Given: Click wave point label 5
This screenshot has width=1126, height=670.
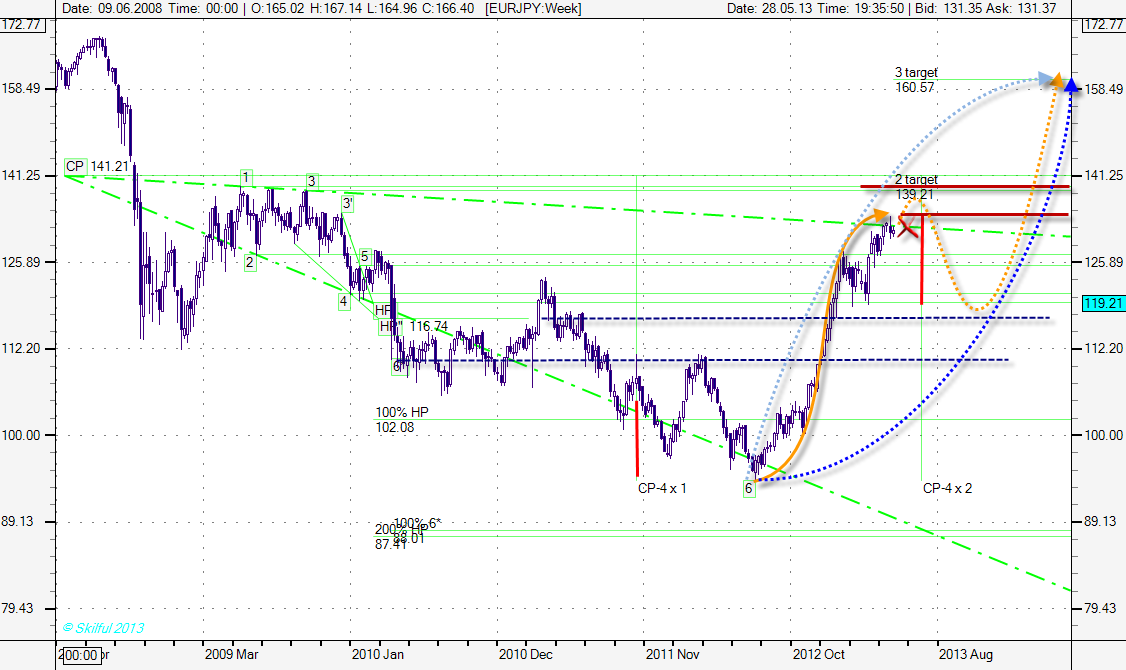Looking at the screenshot, I should 365,256.
